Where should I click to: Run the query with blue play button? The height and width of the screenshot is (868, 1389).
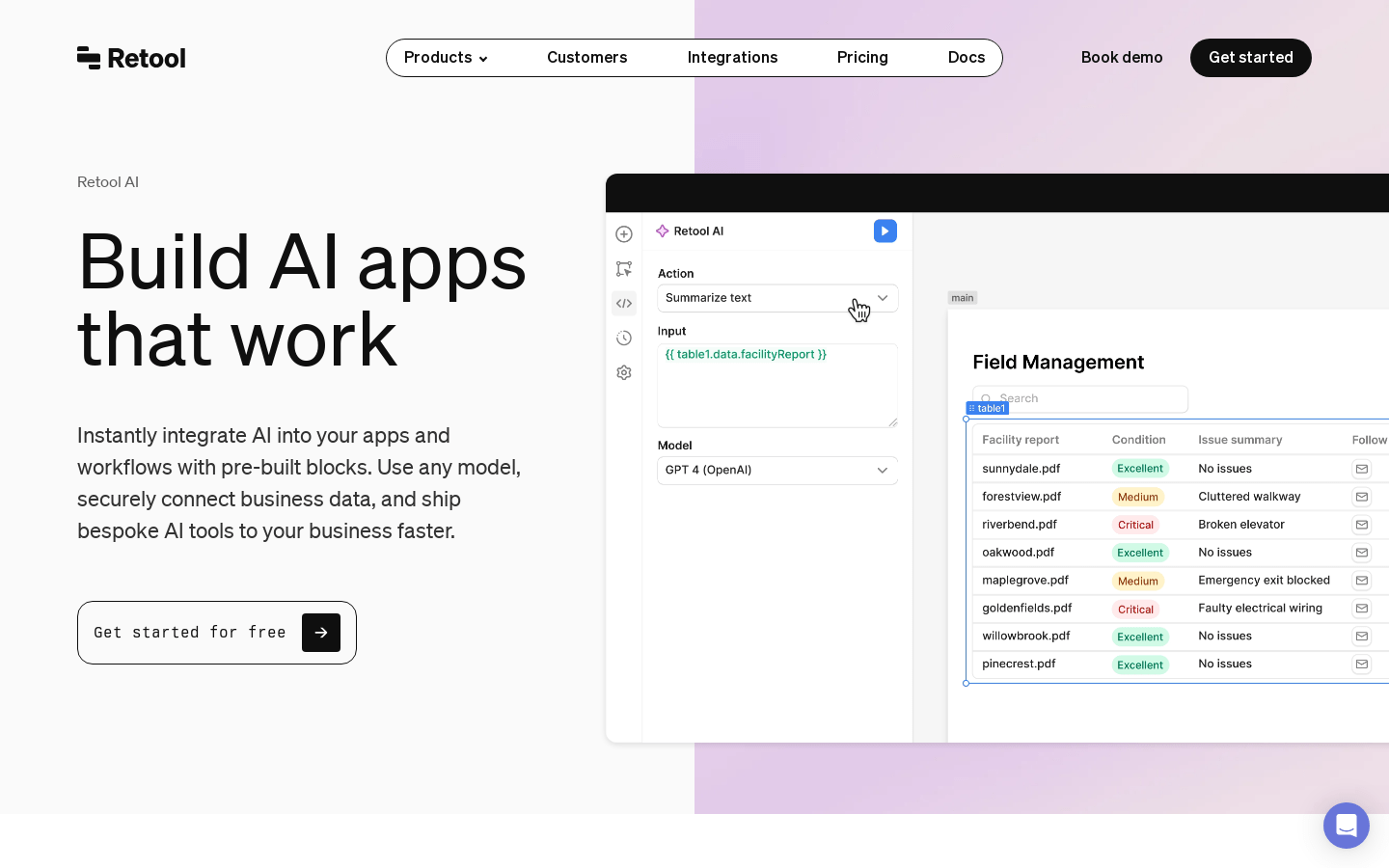[885, 231]
